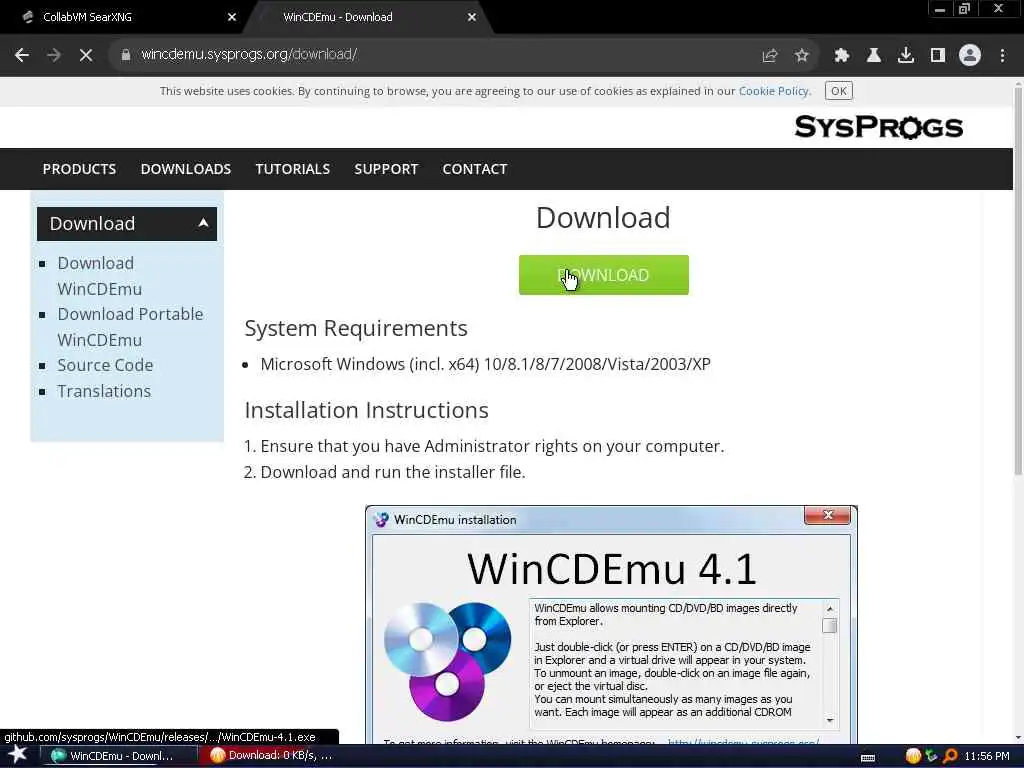Open the Download WinCDEmu sidebar link
The image size is (1024, 768).
coord(99,276)
